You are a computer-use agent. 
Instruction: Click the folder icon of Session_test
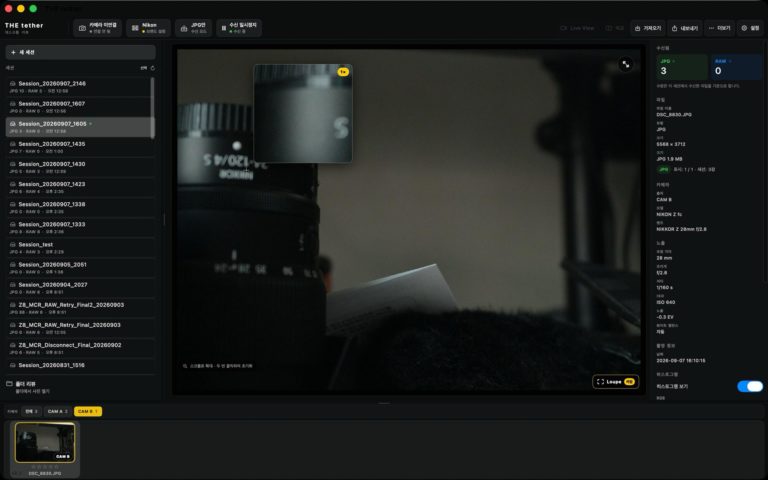(x=13, y=244)
